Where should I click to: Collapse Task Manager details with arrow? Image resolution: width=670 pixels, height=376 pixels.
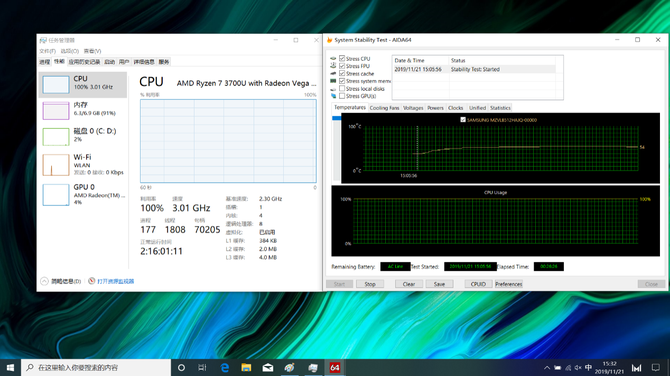44,281
